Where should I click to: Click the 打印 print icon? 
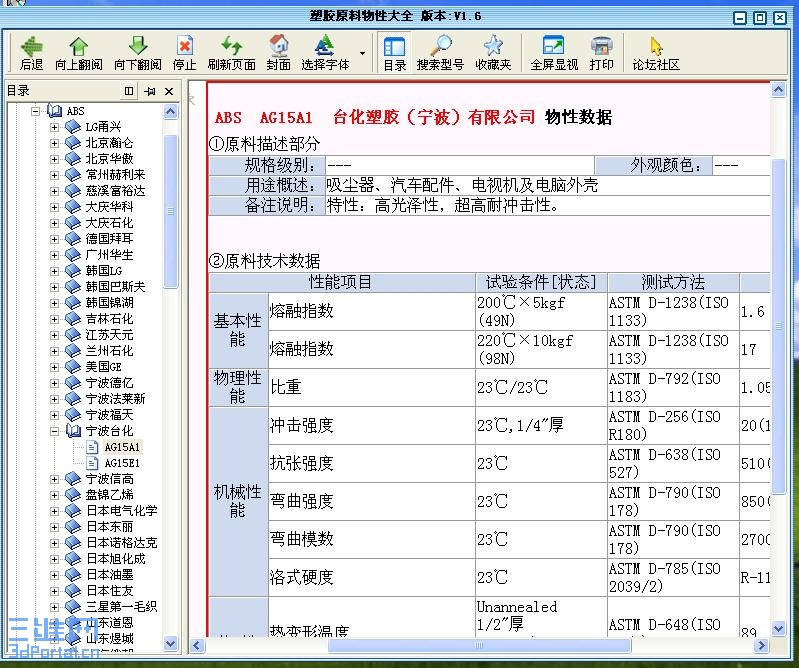point(601,52)
